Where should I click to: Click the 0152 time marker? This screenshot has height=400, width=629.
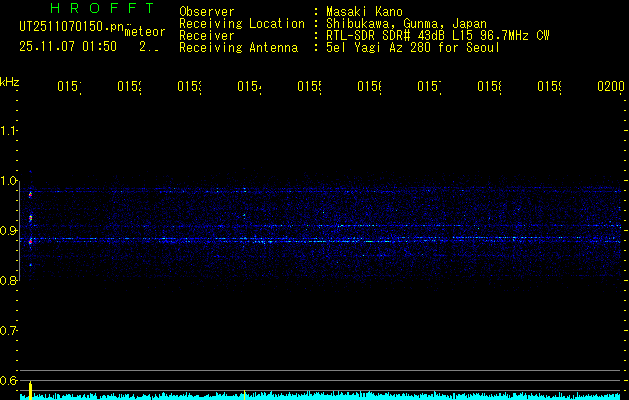click(130, 86)
